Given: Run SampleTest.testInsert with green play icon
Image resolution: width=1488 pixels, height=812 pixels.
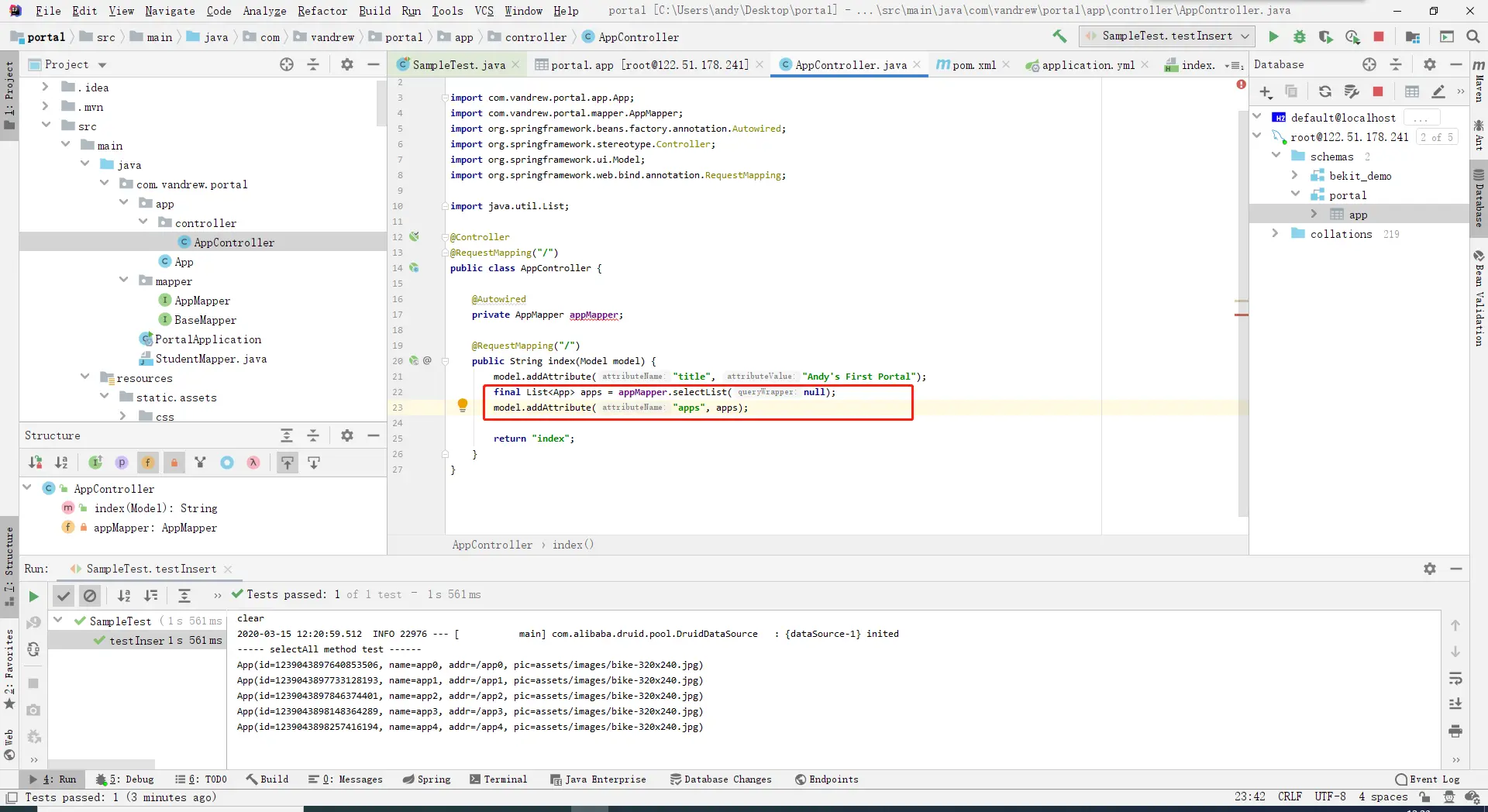Looking at the screenshot, I should 1273,36.
